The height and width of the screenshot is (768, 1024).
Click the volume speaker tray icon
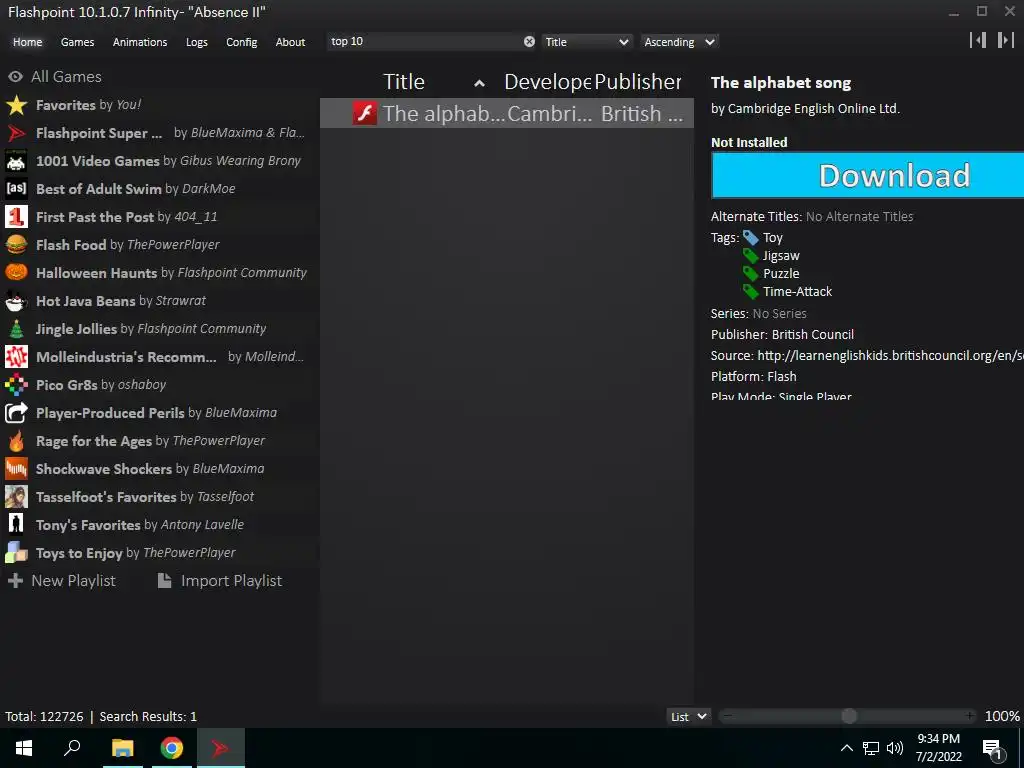click(x=895, y=748)
